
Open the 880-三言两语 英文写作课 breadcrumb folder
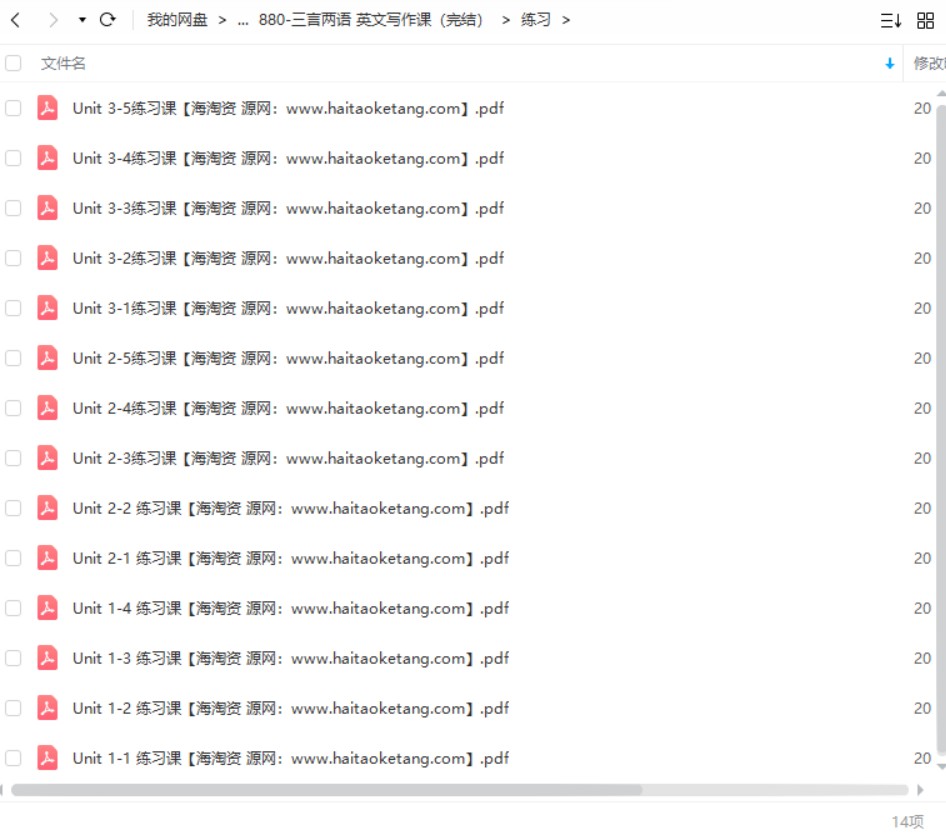click(x=372, y=20)
